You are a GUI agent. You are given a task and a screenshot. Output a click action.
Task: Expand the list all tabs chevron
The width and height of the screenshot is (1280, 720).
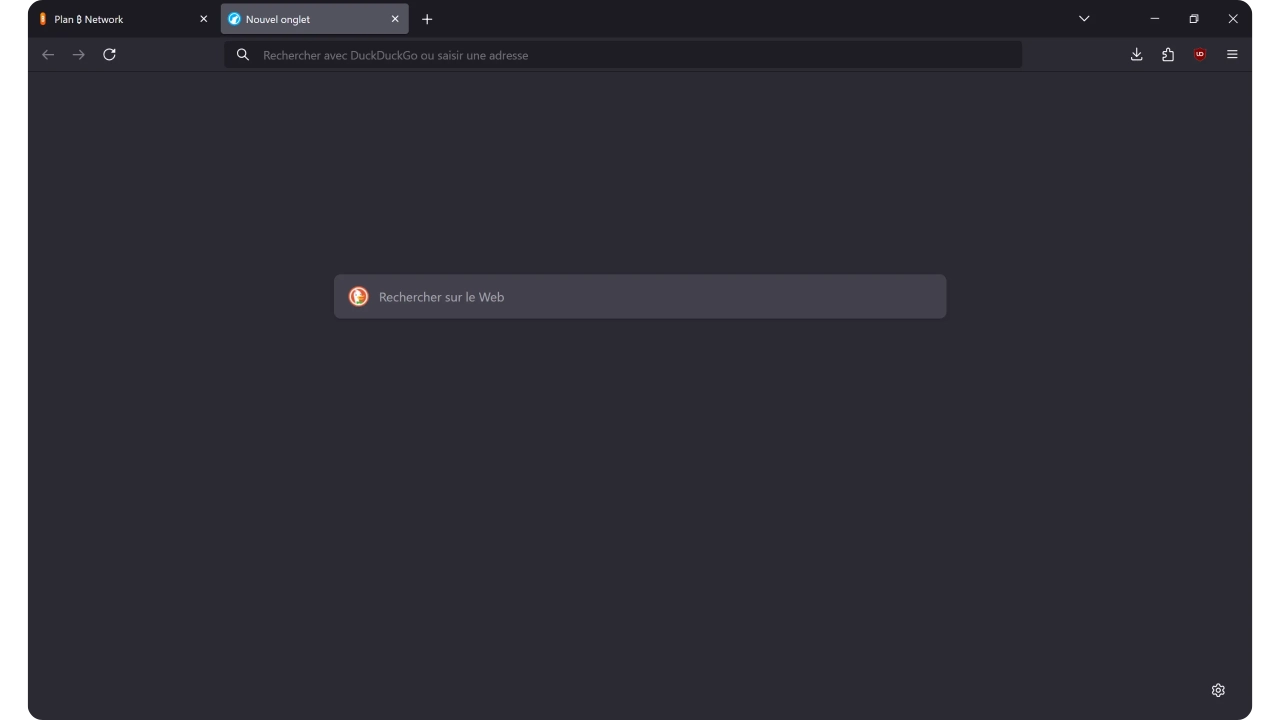[x=1084, y=19]
